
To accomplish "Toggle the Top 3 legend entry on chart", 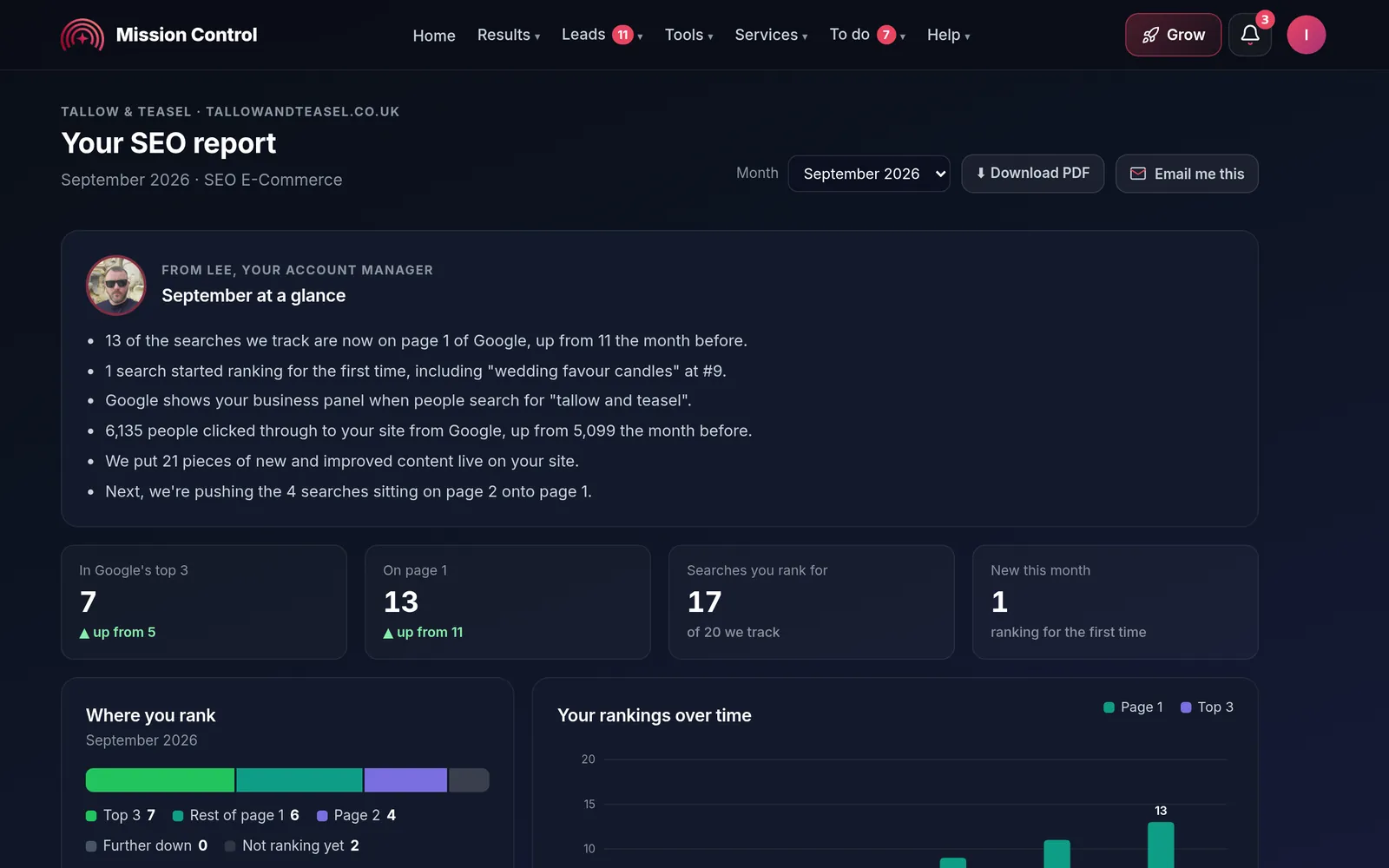I will click(1207, 707).
